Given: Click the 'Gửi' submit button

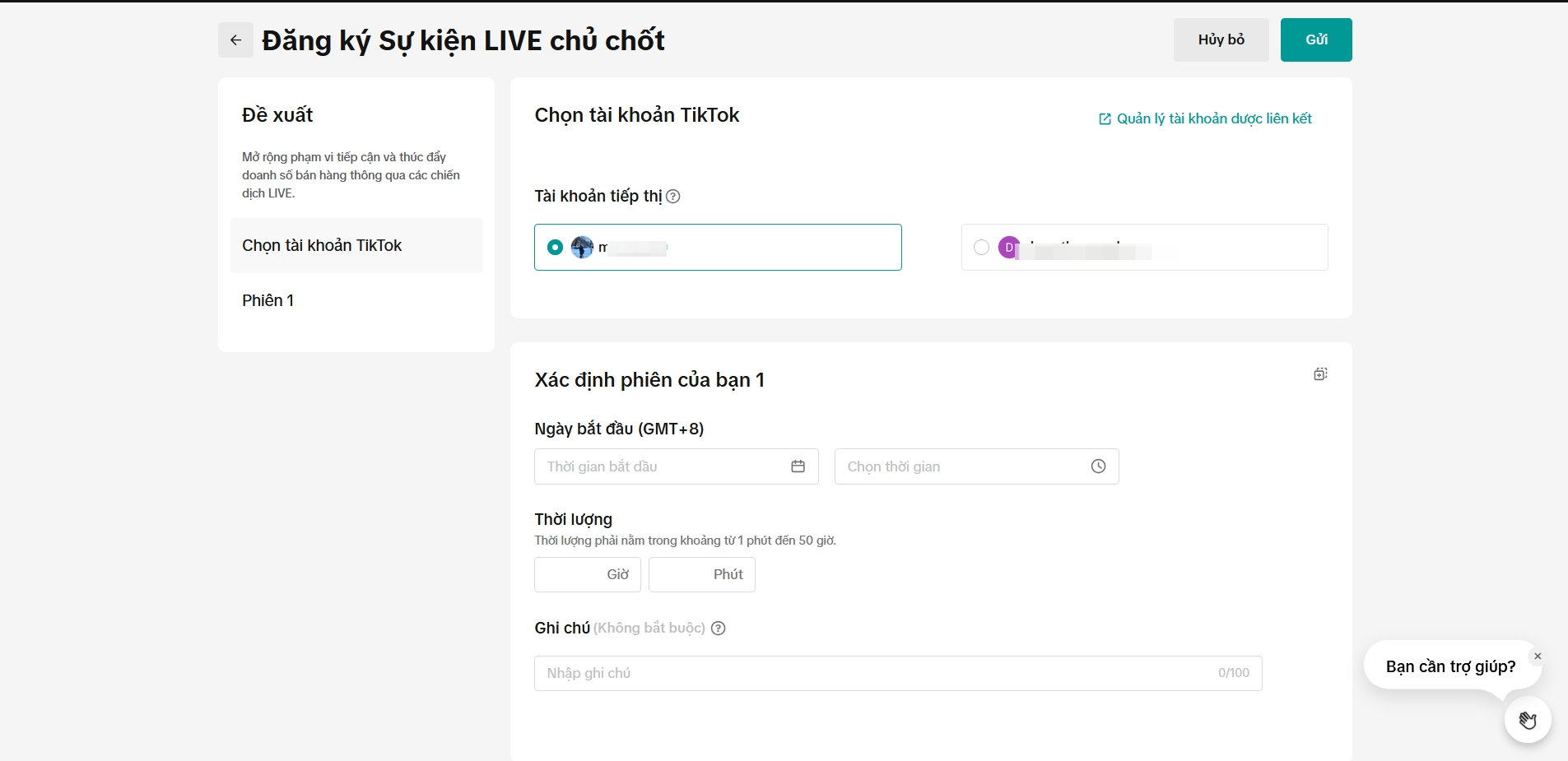Looking at the screenshot, I should pyautogui.click(x=1316, y=39).
